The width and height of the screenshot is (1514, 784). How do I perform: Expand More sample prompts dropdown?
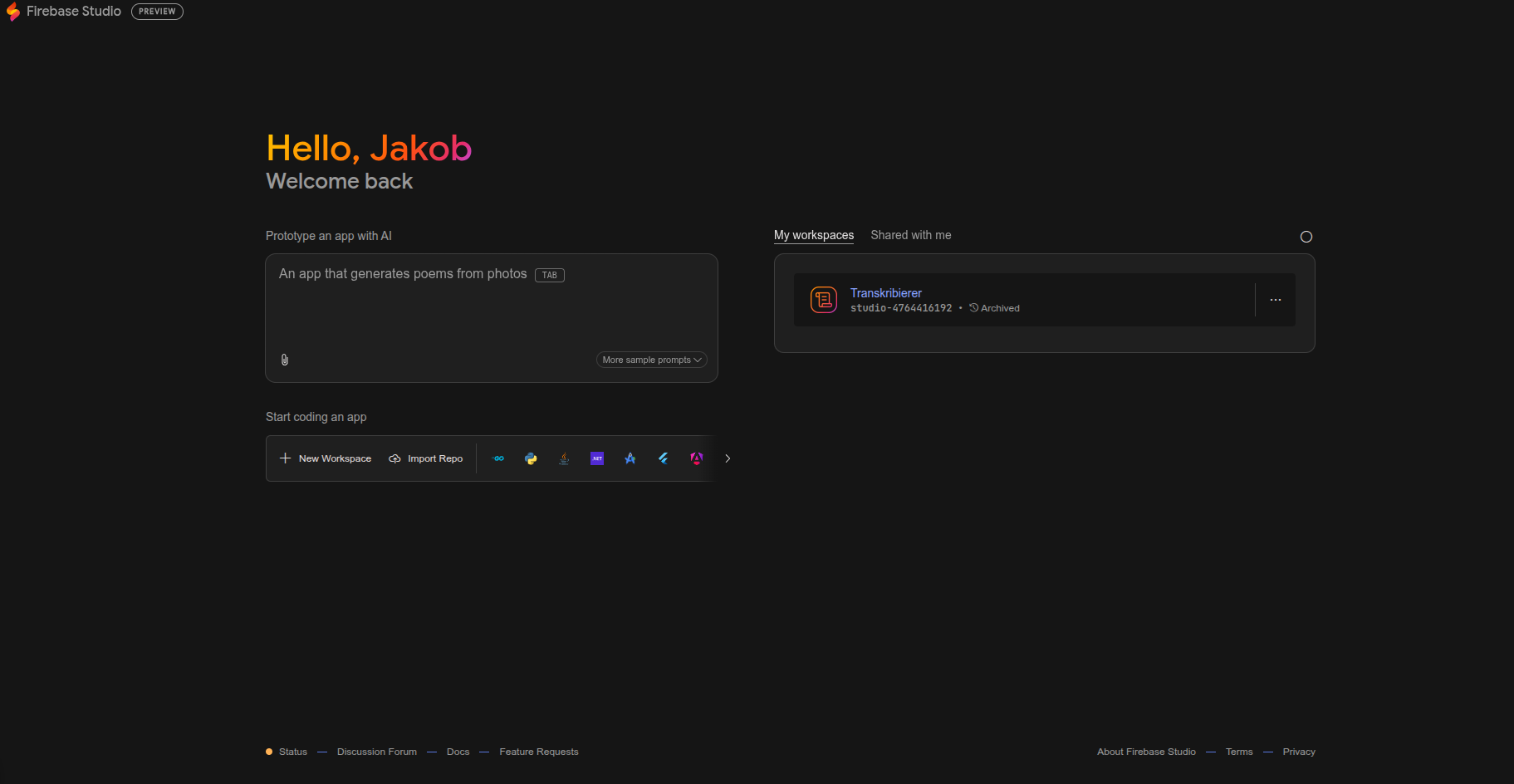tap(651, 360)
